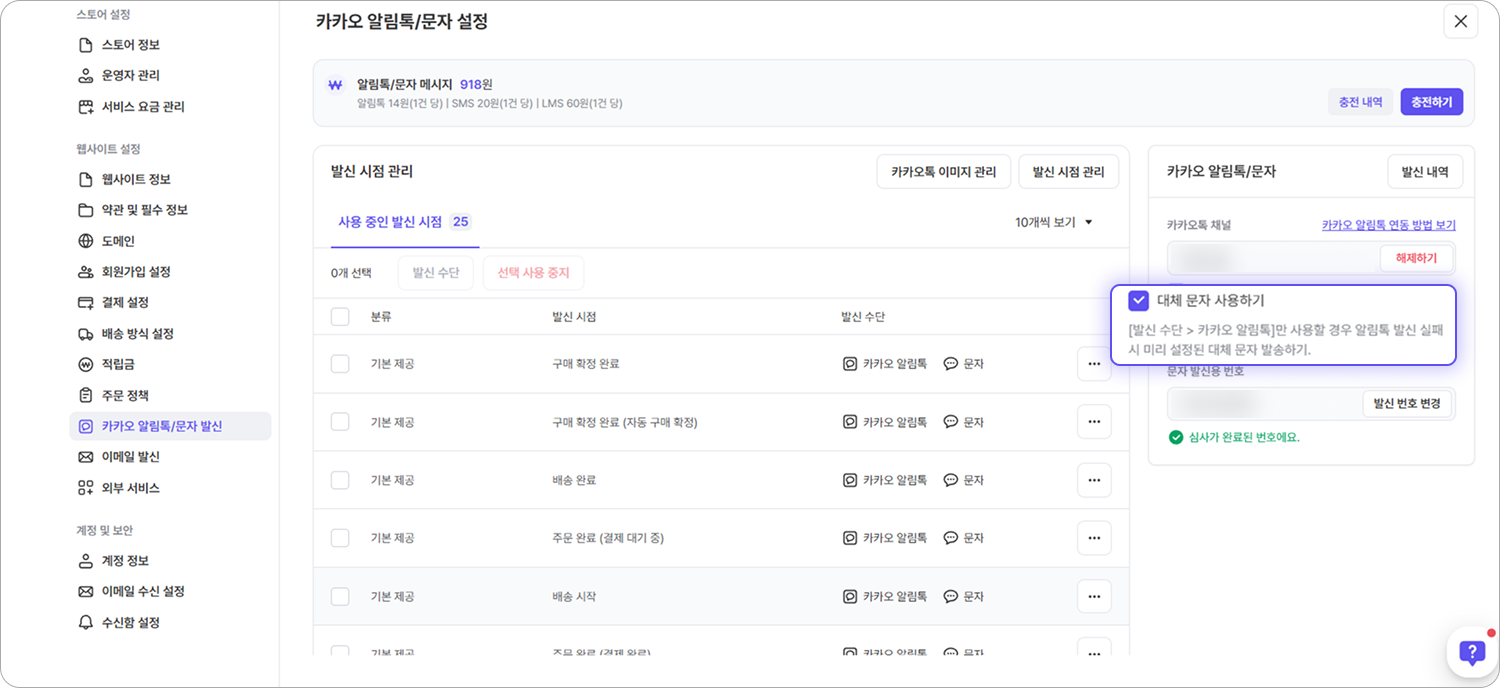Click the 발신 시점 관리 button
Screen dimensions: 1500x688
click(x=1069, y=172)
